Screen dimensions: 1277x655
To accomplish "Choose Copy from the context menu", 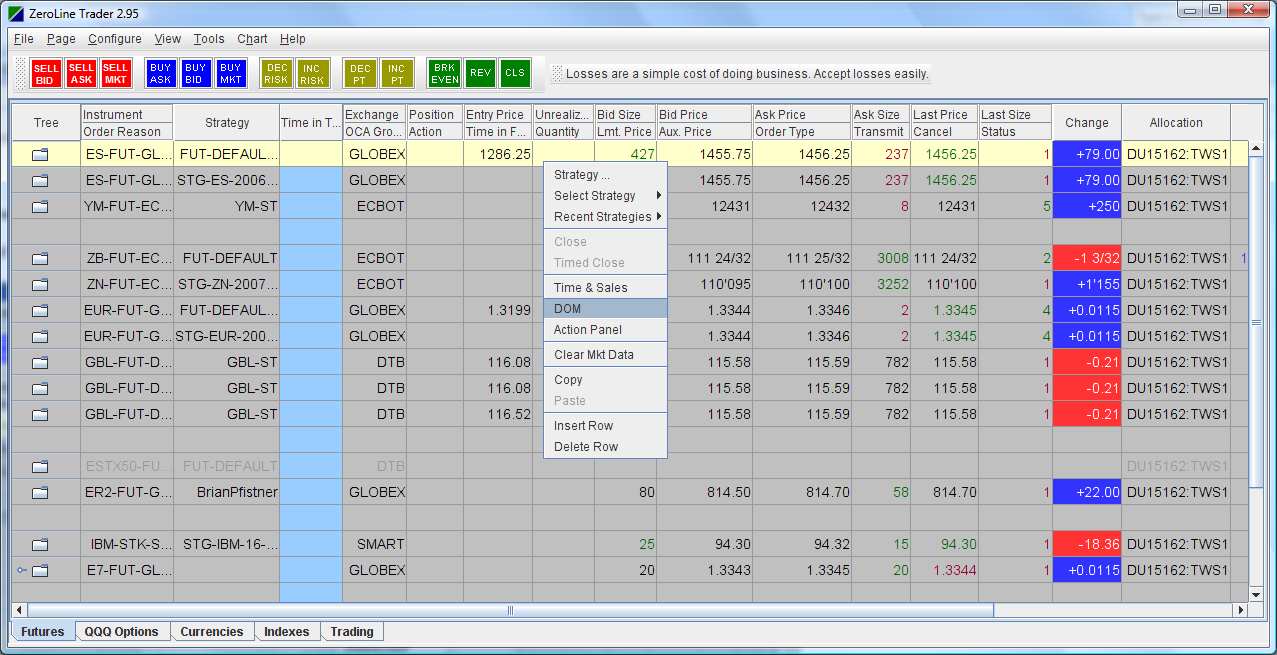I will pyautogui.click(x=605, y=380).
